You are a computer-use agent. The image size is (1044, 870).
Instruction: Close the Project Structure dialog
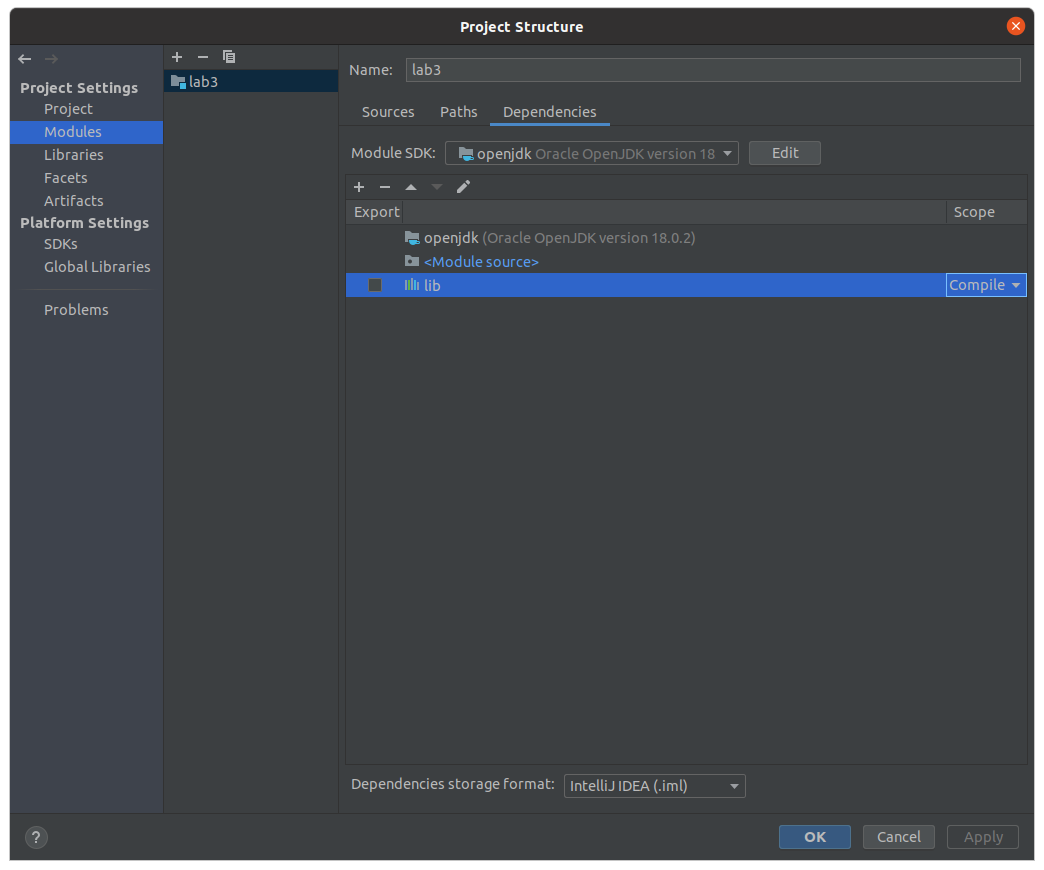click(x=1015, y=26)
